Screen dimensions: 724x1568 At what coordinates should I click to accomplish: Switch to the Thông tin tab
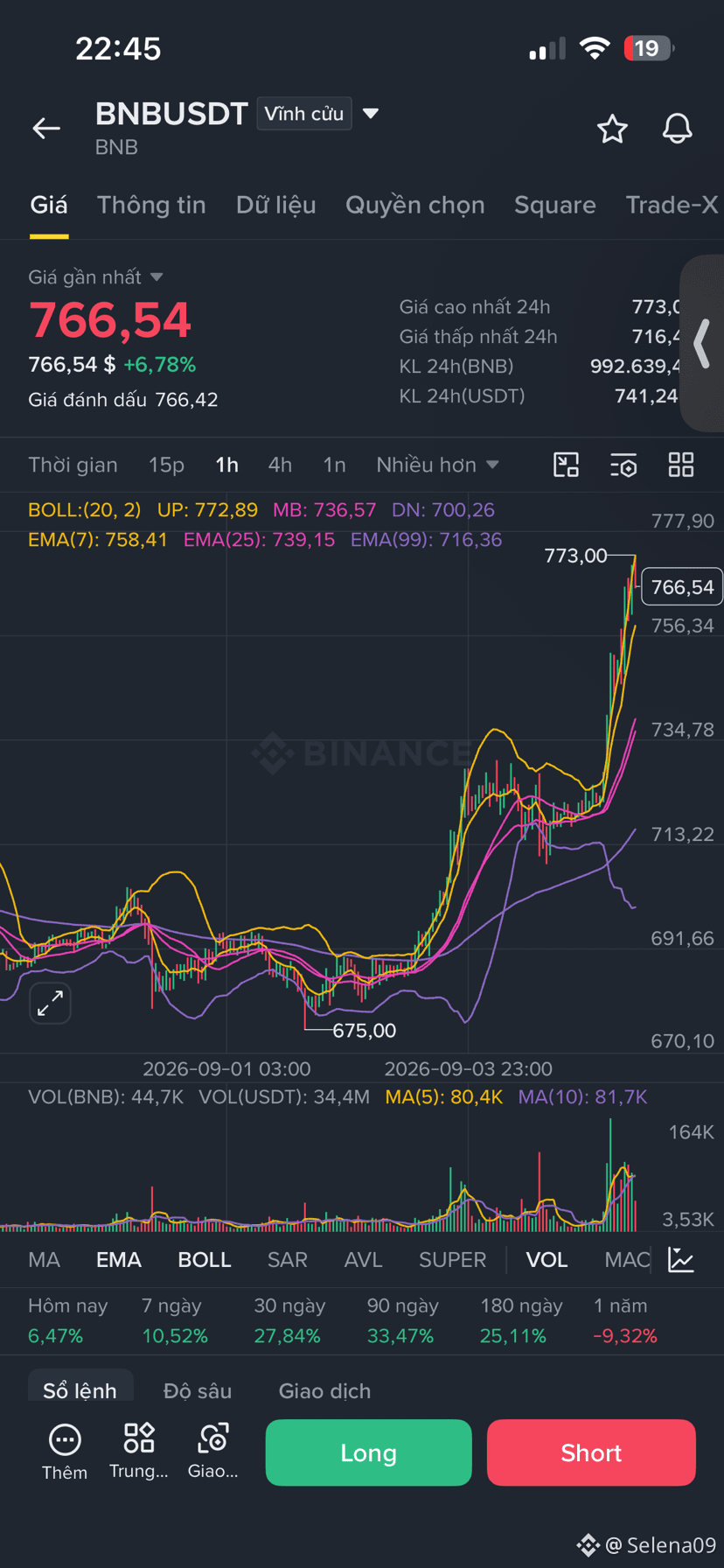[x=151, y=205]
